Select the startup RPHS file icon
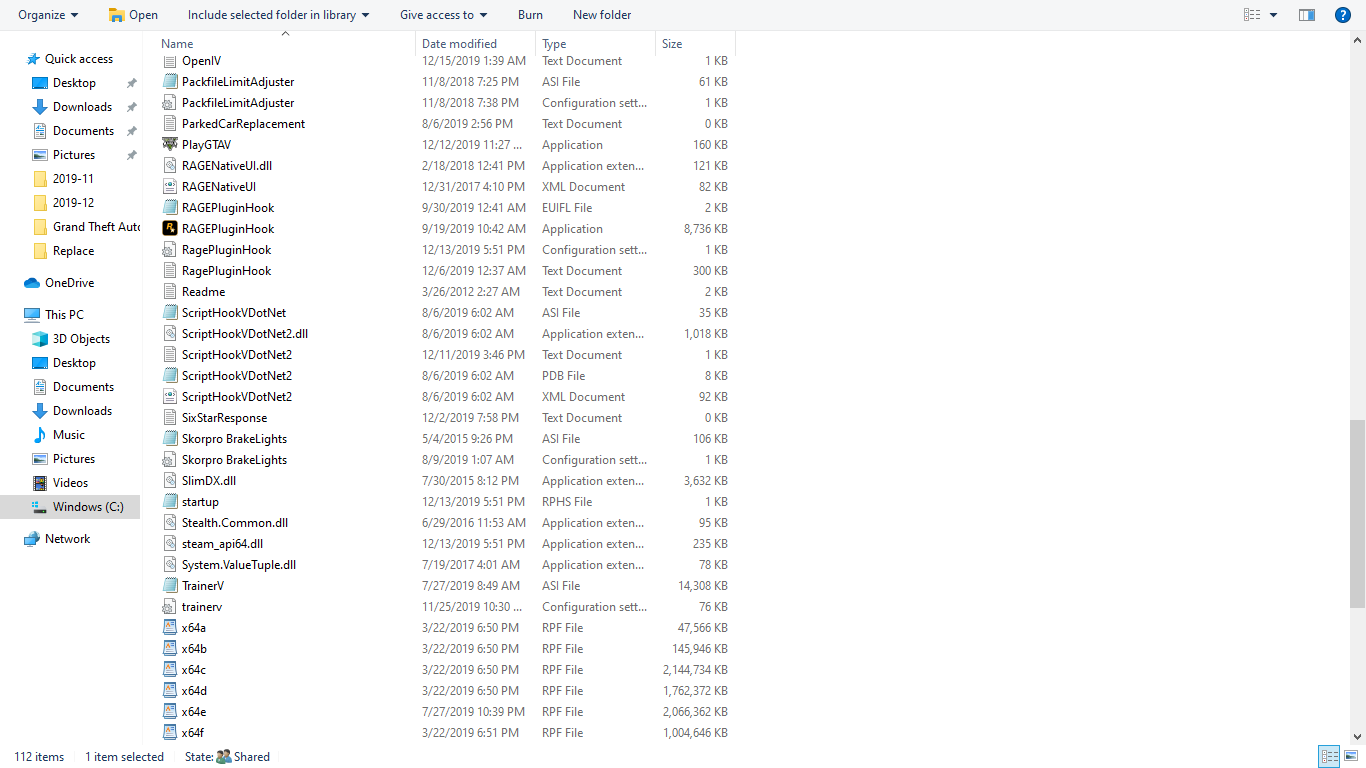 (x=170, y=502)
